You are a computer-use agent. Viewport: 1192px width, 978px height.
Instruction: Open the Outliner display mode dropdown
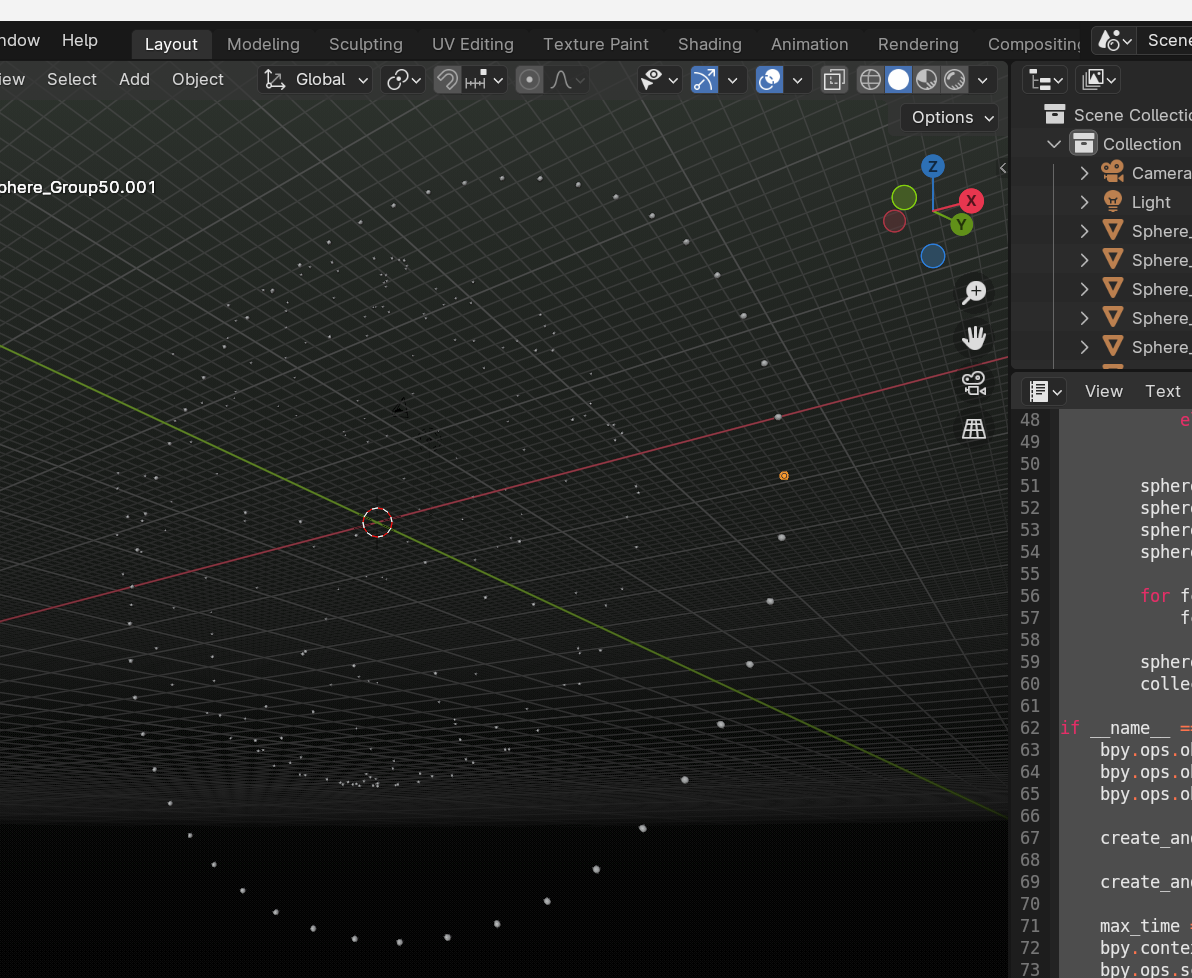tap(1097, 79)
